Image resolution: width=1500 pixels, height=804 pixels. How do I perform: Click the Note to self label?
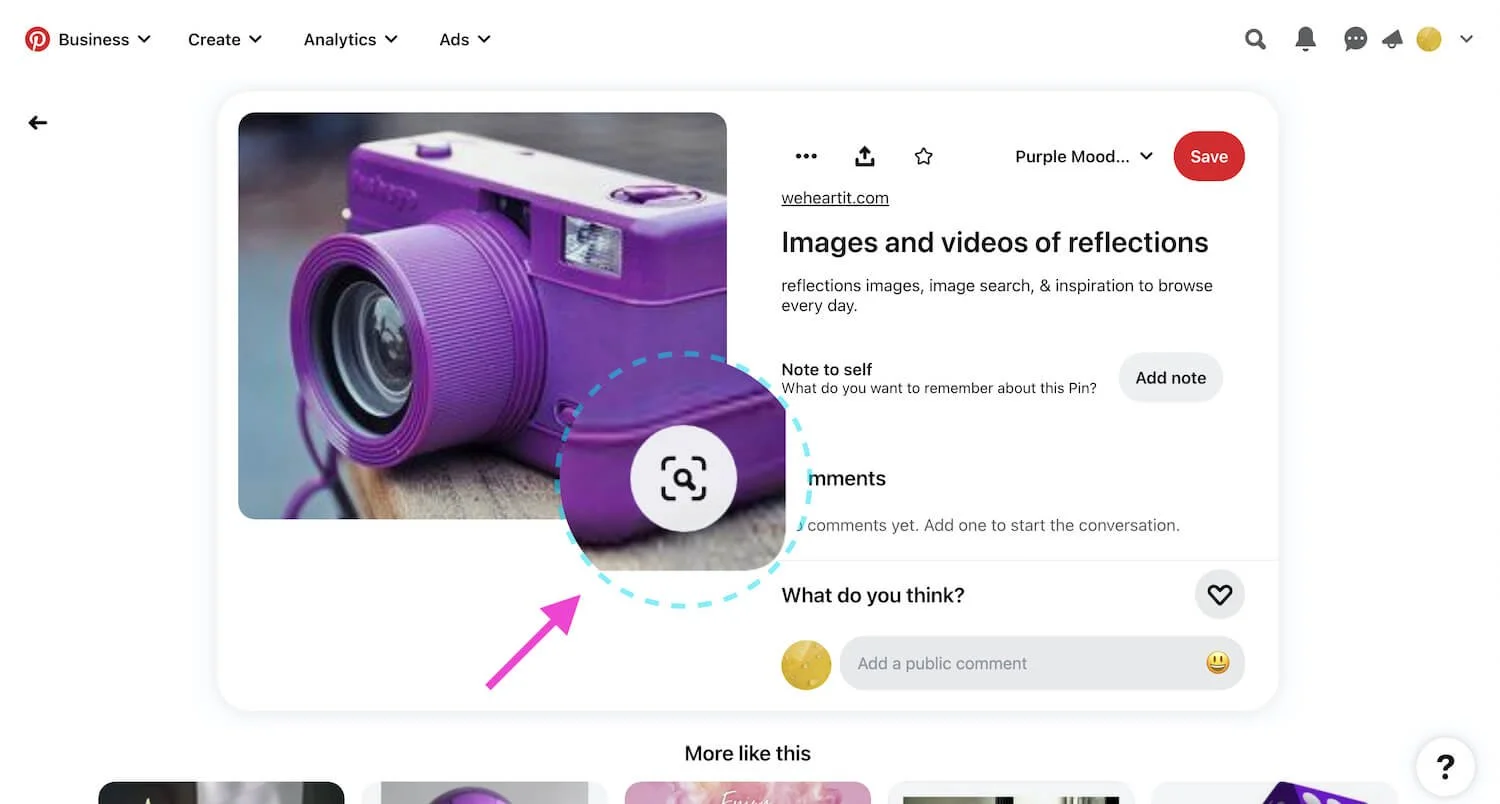pyautogui.click(x=827, y=369)
